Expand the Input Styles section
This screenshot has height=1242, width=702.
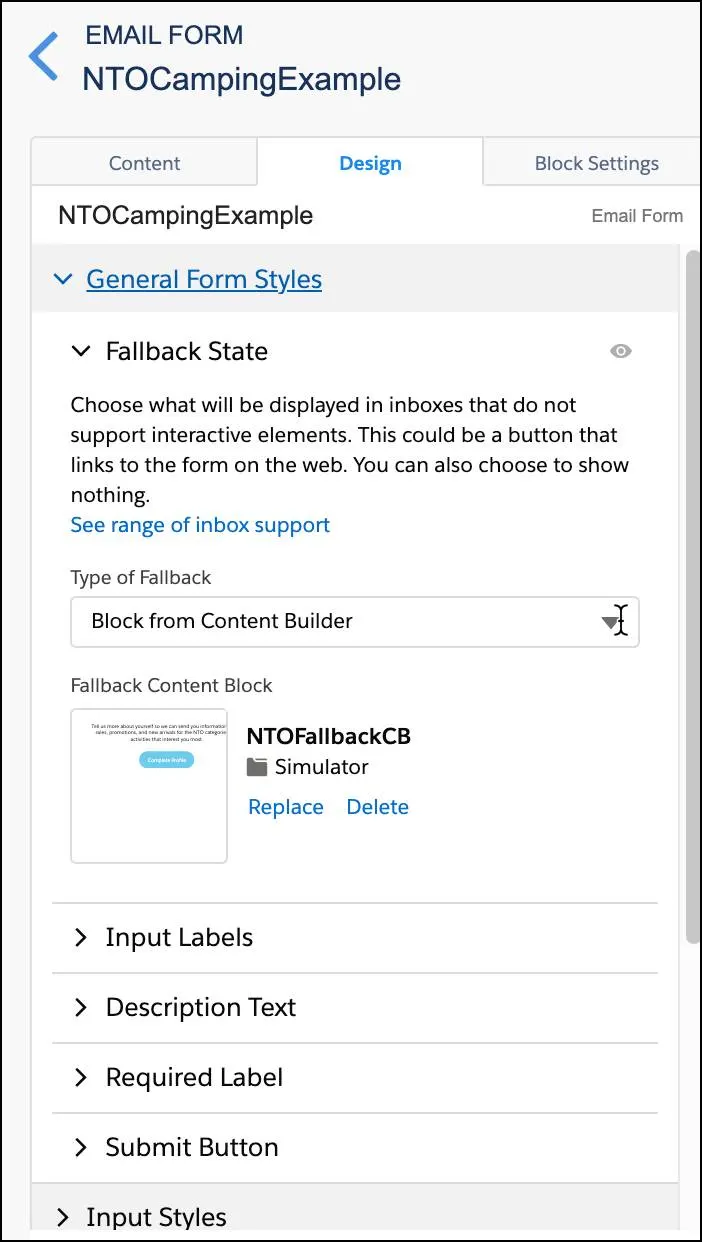[x=63, y=1217]
